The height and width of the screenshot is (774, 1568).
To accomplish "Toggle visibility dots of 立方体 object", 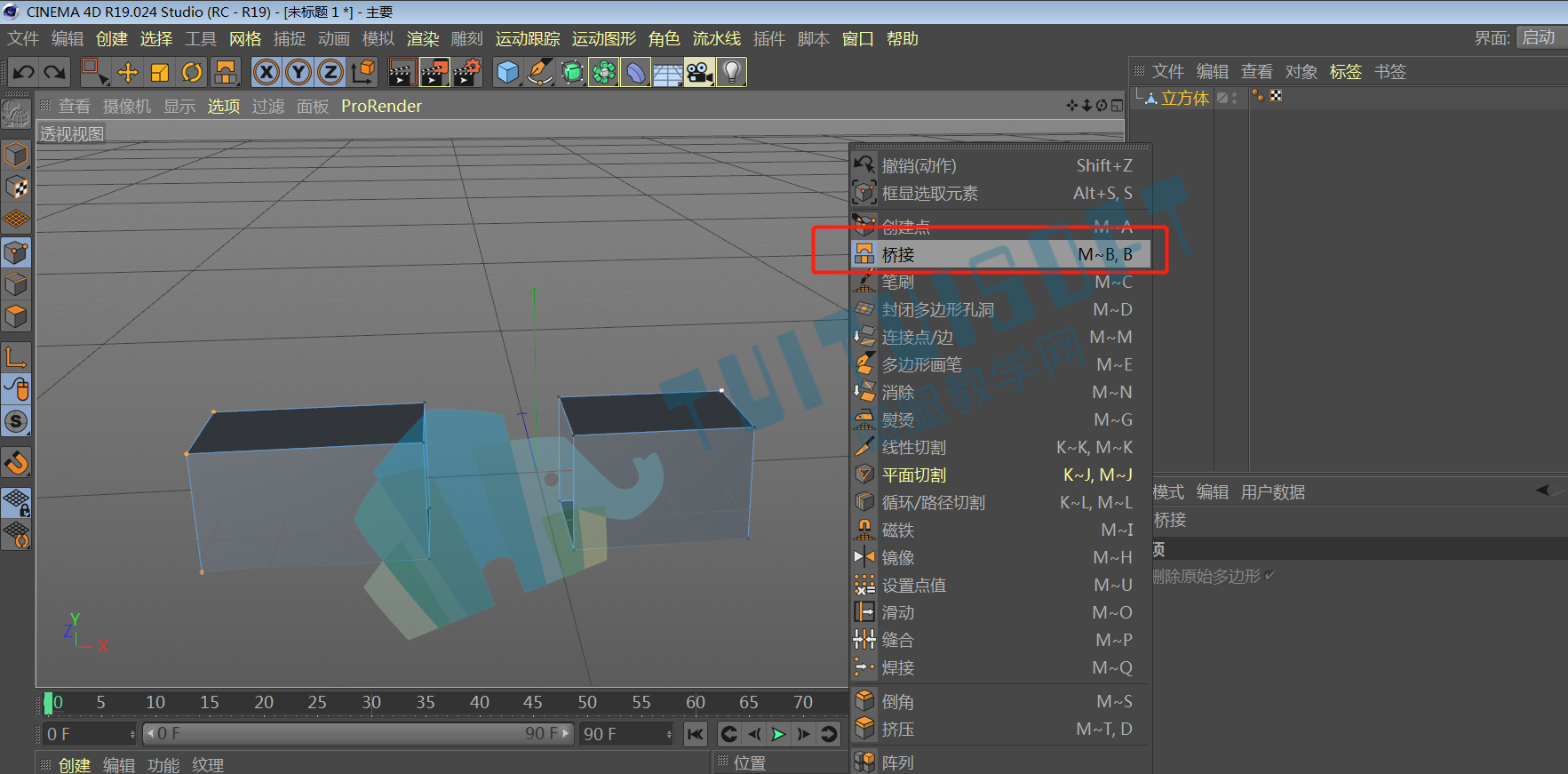I will [x=1235, y=98].
